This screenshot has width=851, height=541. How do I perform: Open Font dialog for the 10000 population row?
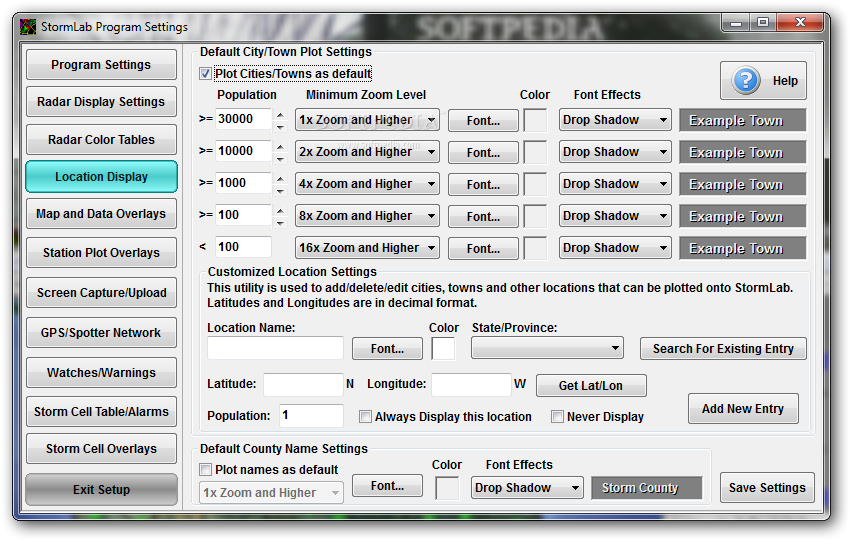[483, 152]
